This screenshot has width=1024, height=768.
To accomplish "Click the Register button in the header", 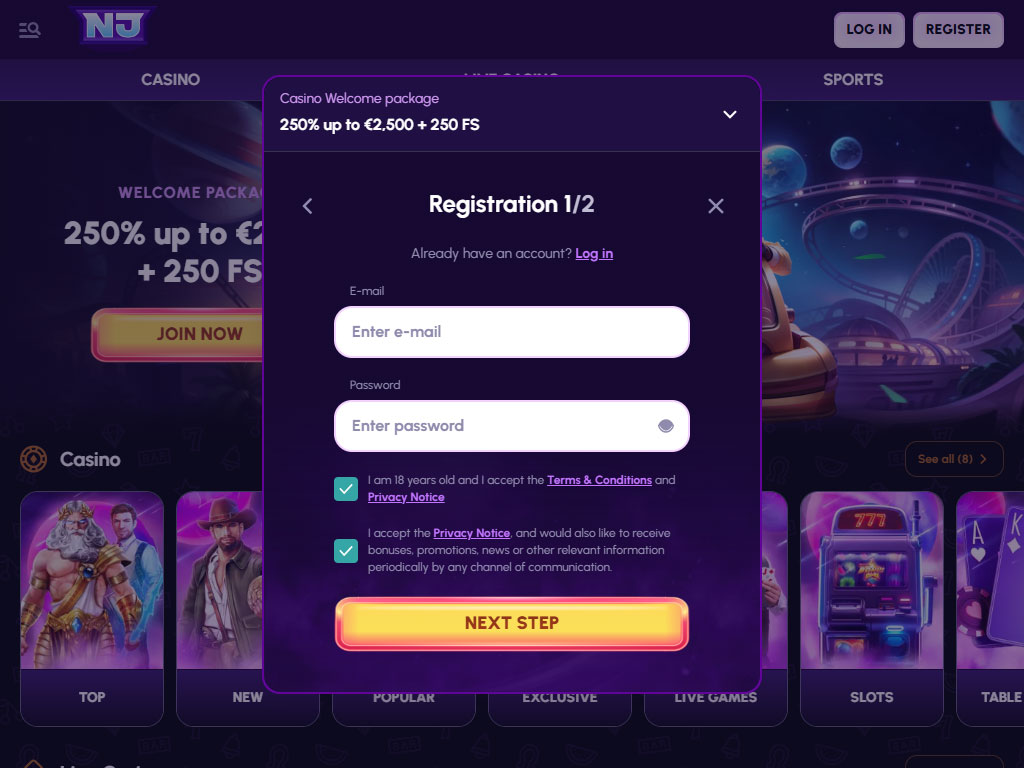I will tap(958, 30).
